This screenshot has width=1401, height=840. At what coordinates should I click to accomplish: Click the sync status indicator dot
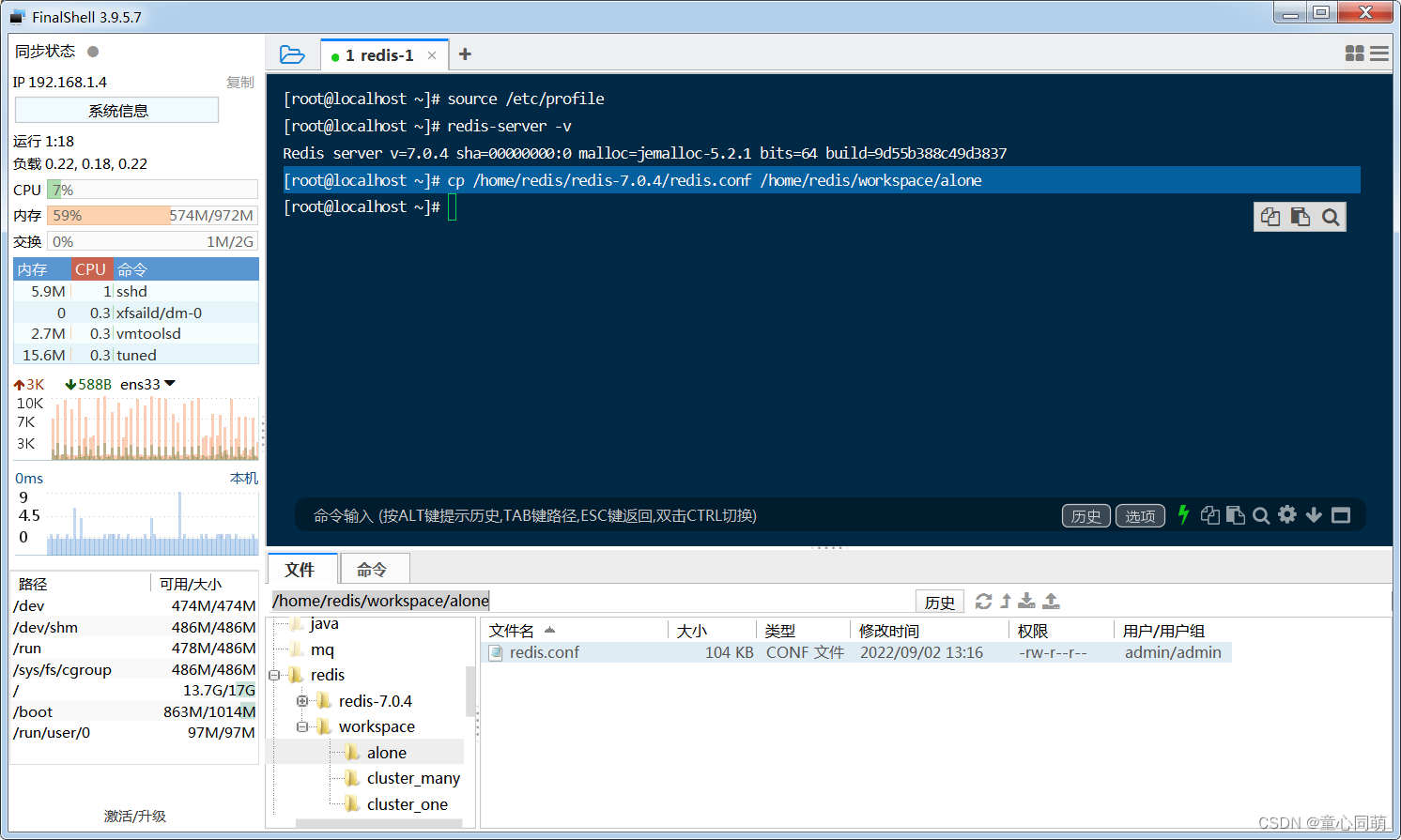pos(93,52)
